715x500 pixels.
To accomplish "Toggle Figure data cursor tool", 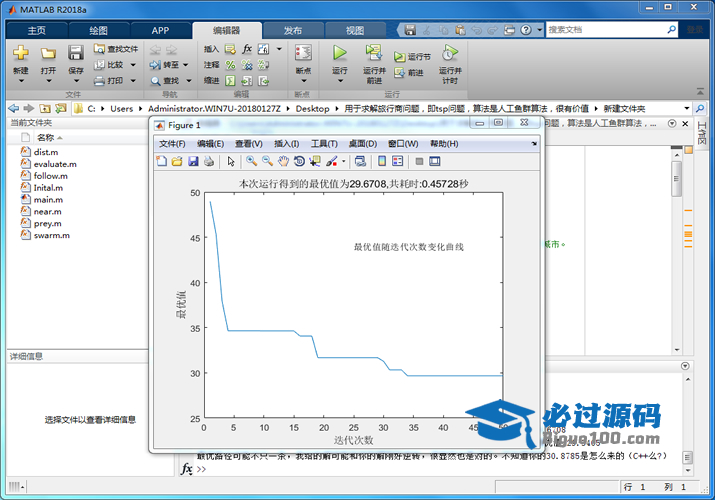I will 315,161.
